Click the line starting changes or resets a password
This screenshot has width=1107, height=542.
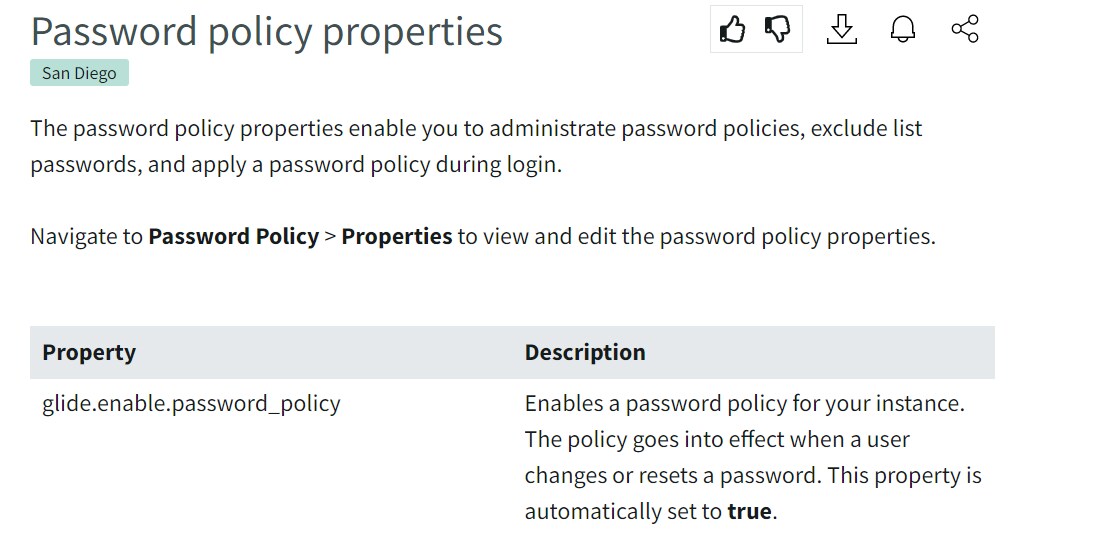(x=753, y=476)
